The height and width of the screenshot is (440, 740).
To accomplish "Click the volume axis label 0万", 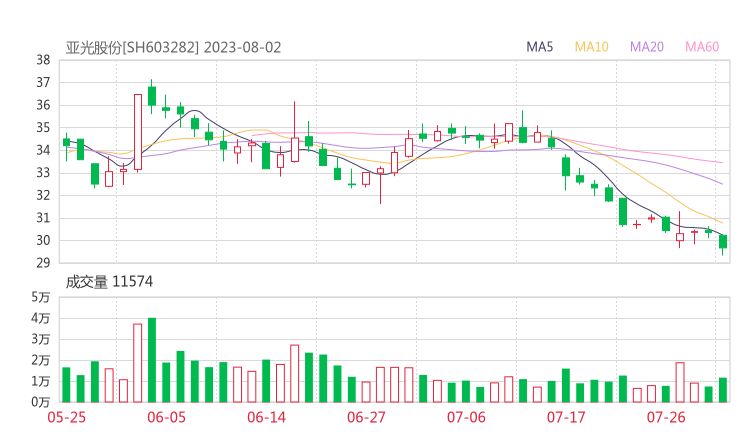I will [x=41, y=403].
